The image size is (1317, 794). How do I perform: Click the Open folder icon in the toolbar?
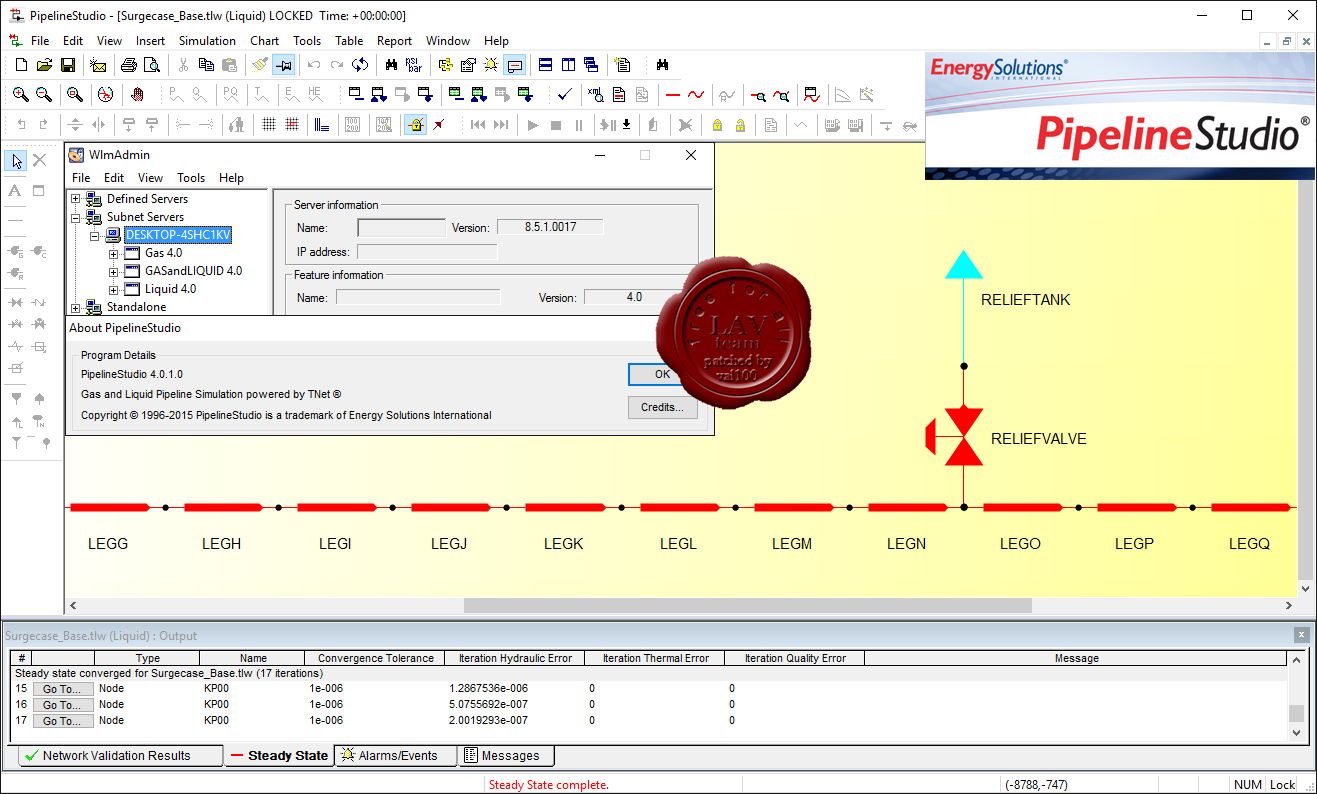pyautogui.click(x=44, y=65)
